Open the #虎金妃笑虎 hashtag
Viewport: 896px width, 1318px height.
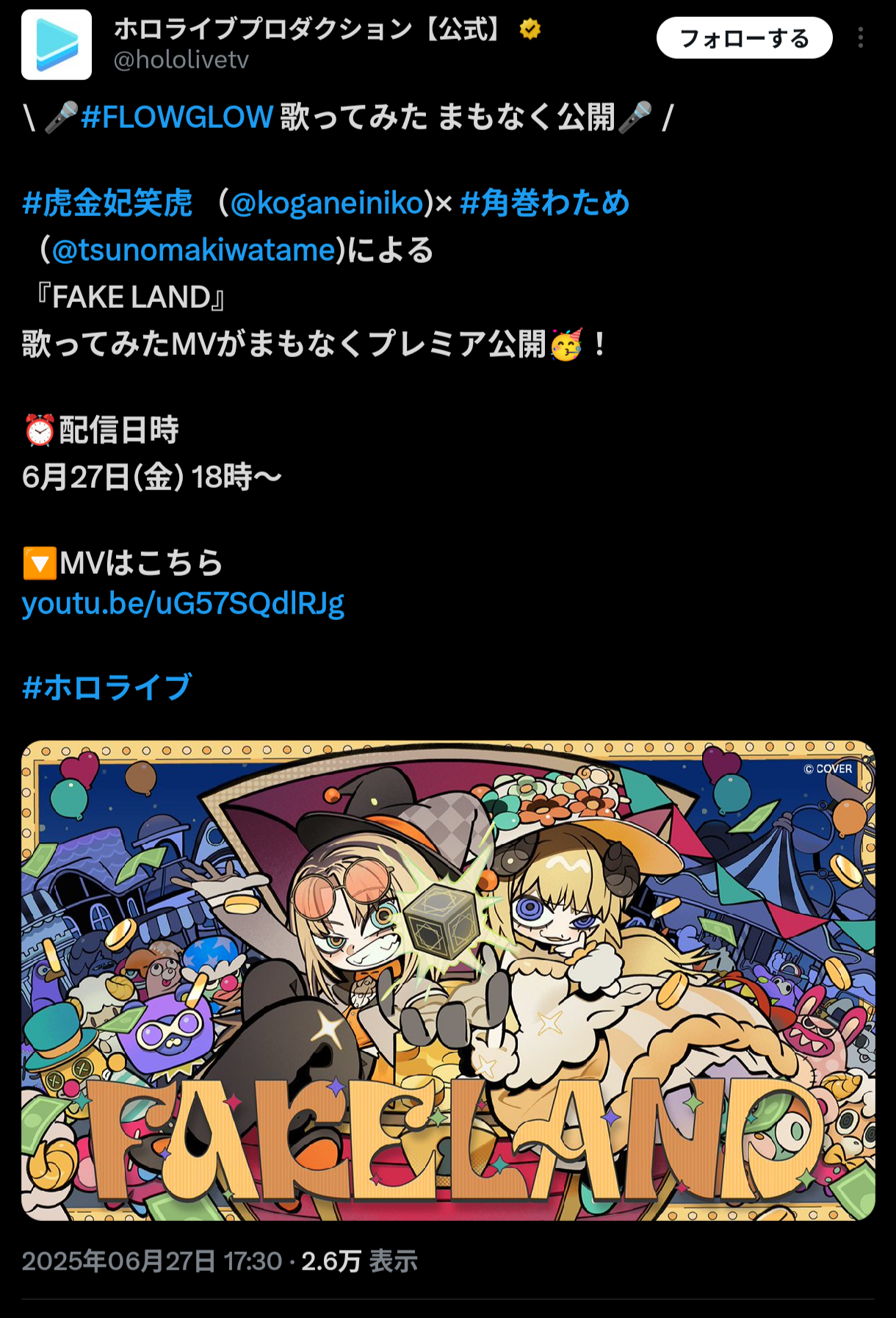pos(107,203)
